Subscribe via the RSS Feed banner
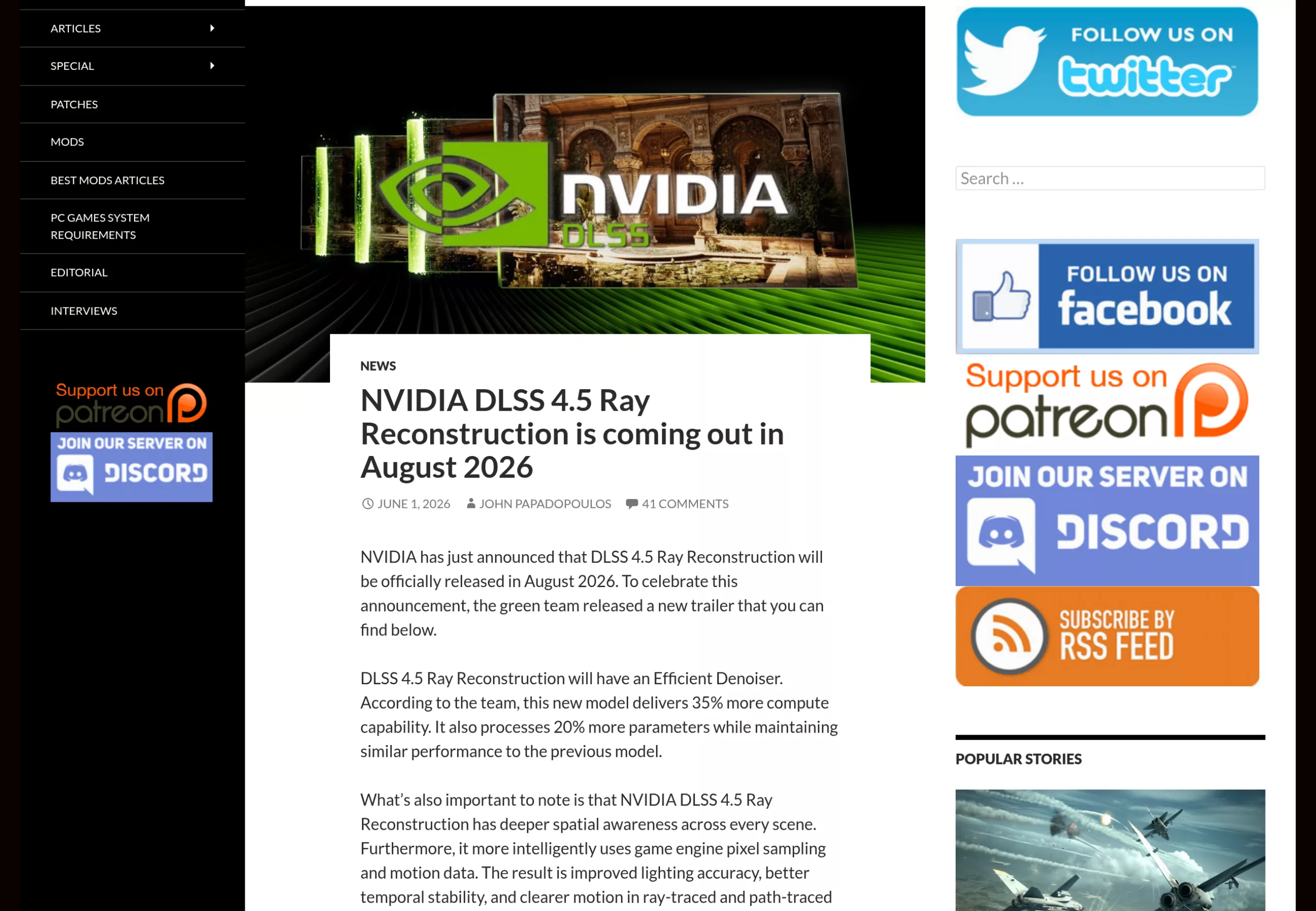Screen dimensions: 1316x911 click(1107, 636)
